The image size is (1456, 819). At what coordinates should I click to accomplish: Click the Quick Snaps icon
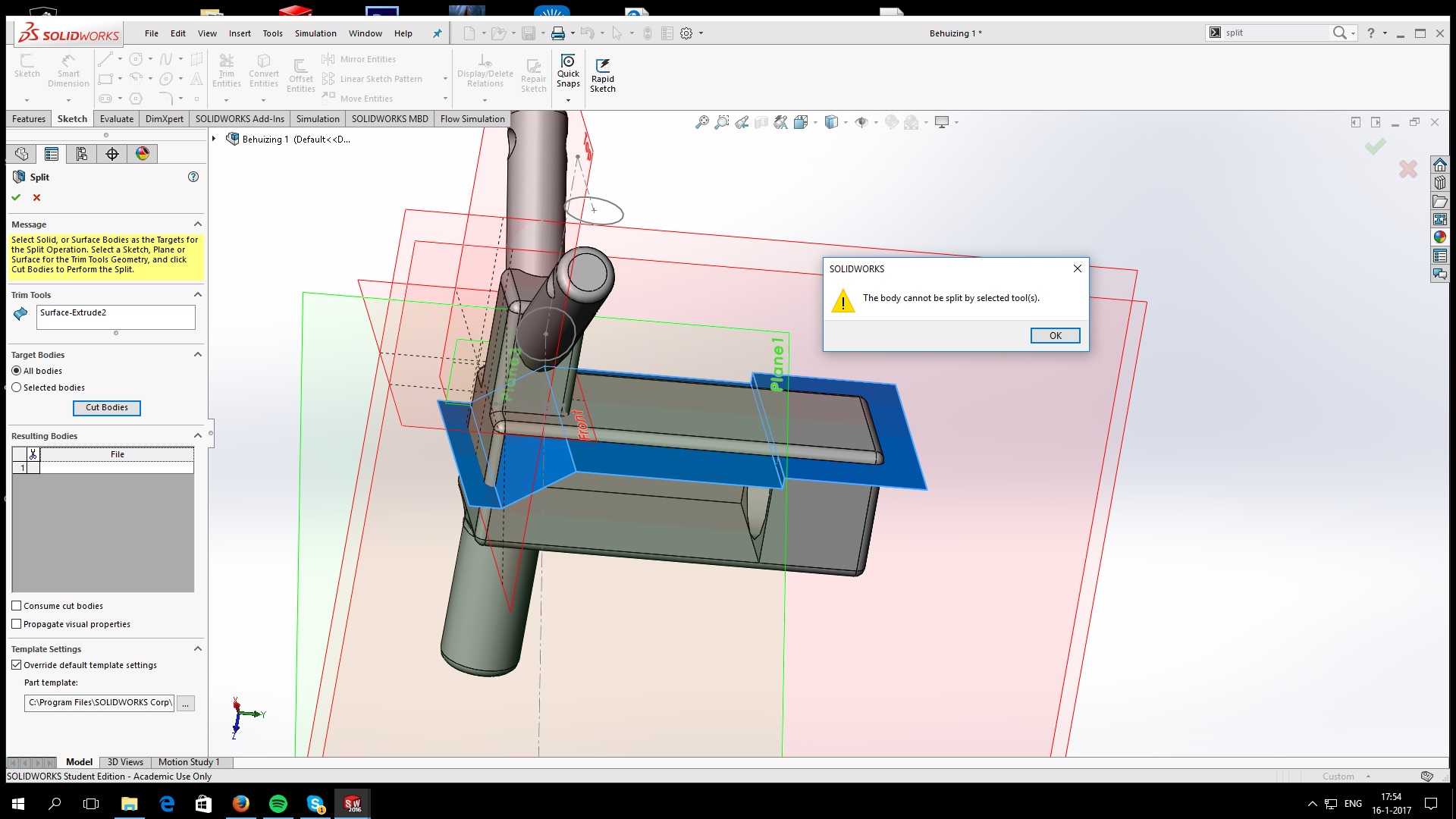click(568, 62)
